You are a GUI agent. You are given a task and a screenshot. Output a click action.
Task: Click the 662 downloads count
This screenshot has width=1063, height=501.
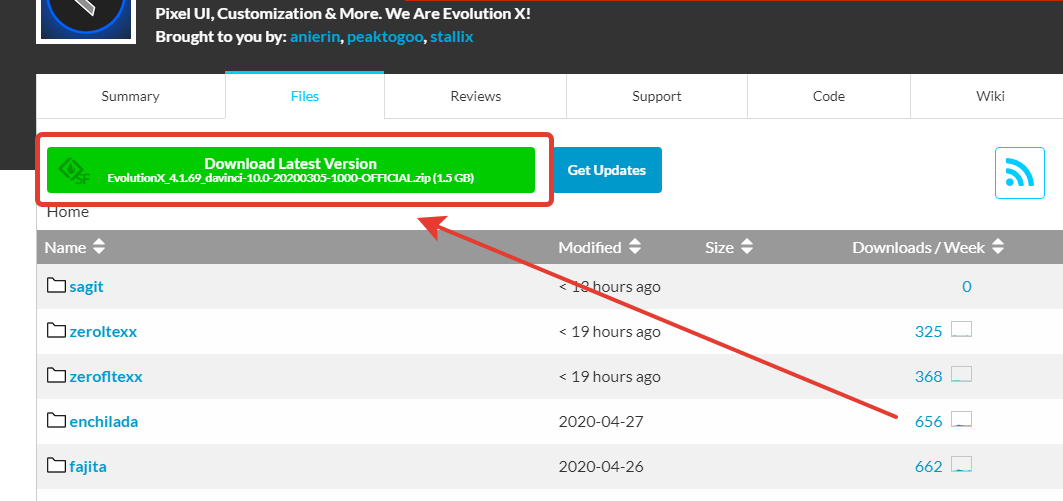click(928, 466)
